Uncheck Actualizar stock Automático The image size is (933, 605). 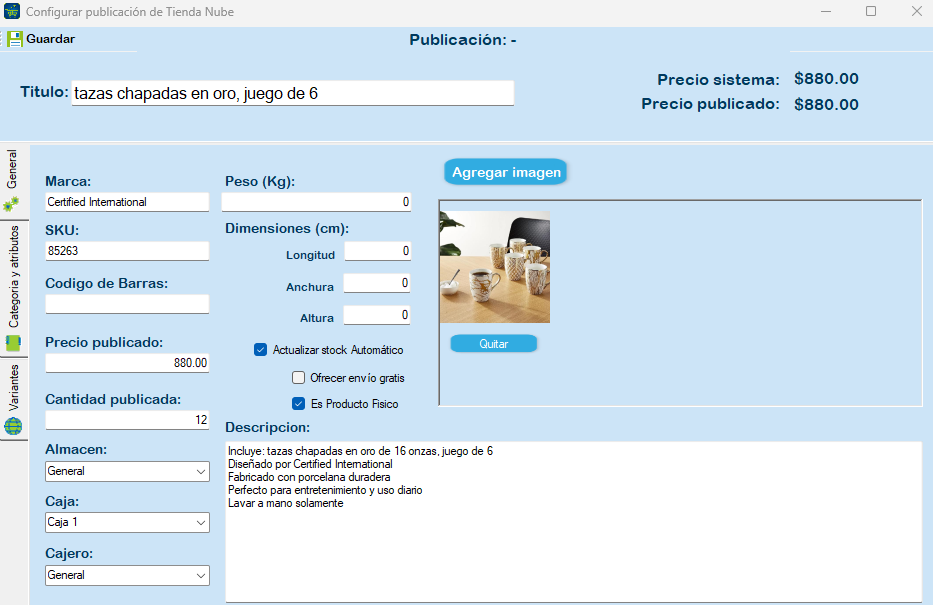click(x=261, y=350)
